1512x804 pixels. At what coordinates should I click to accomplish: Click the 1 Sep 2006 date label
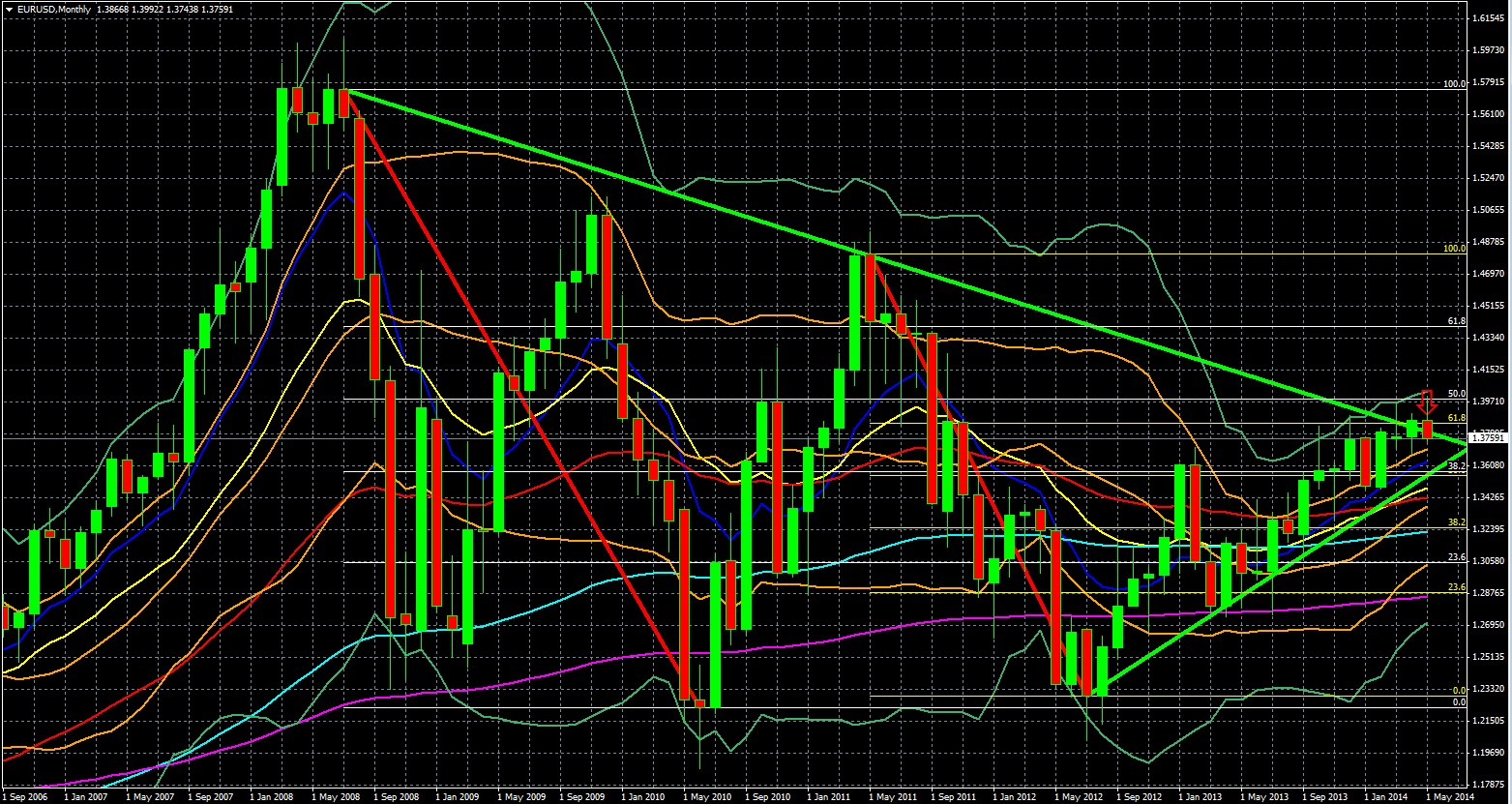27,796
